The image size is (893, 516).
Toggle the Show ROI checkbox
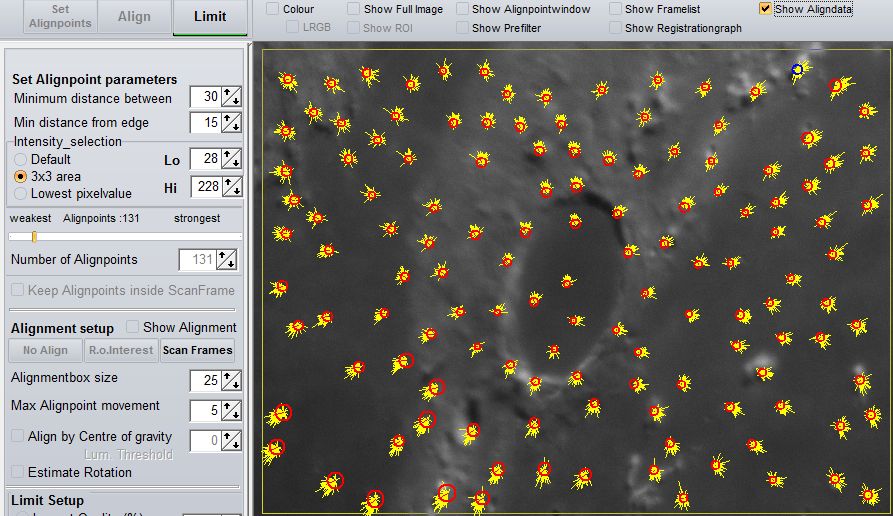[x=354, y=27]
